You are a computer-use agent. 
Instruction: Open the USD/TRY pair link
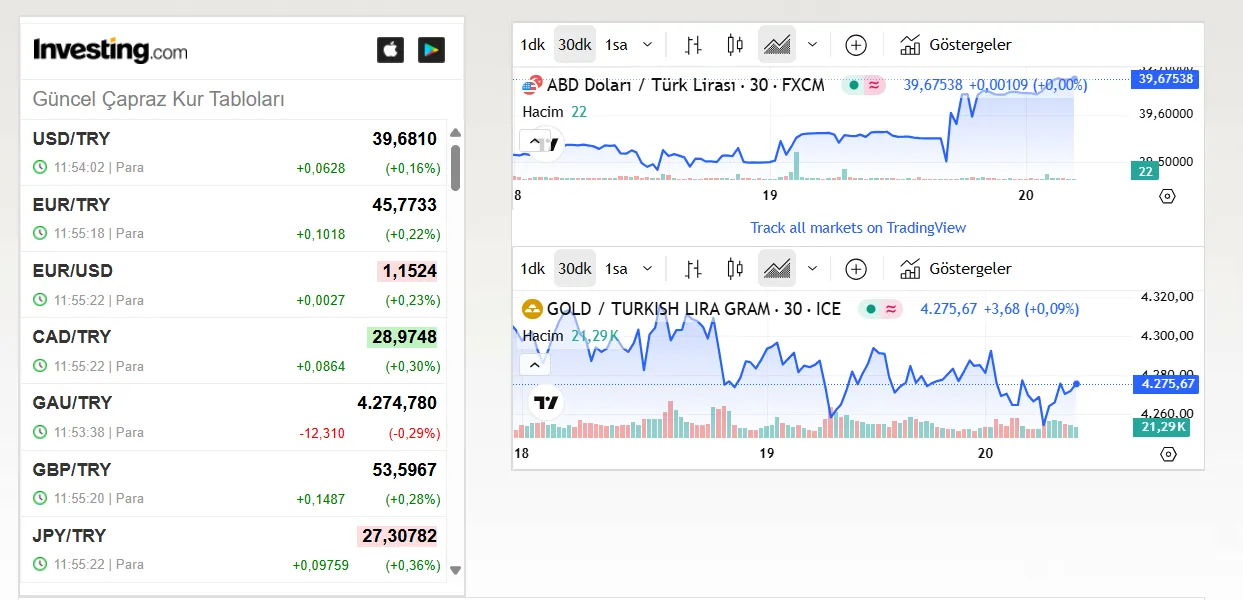pos(71,138)
